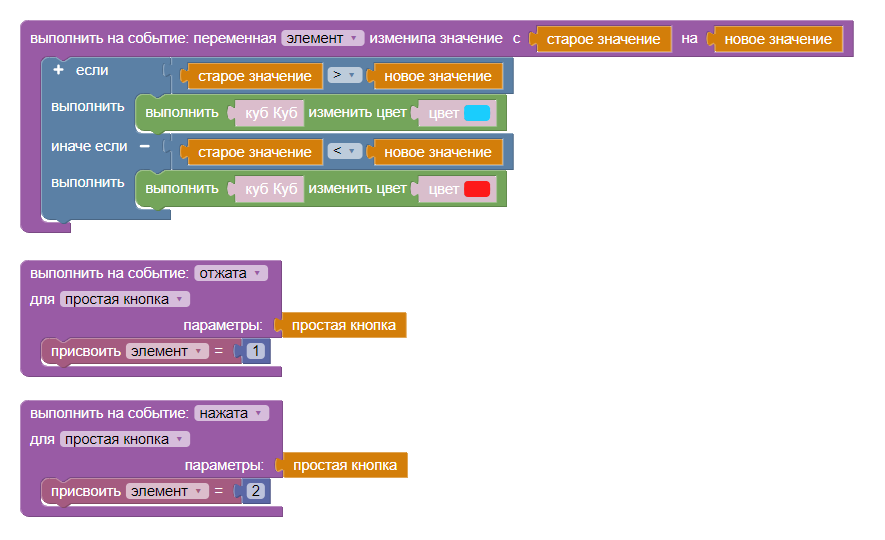Open the нажата event dropdown
The width and height of the screenshot is (885, 540).
(231, 413)
